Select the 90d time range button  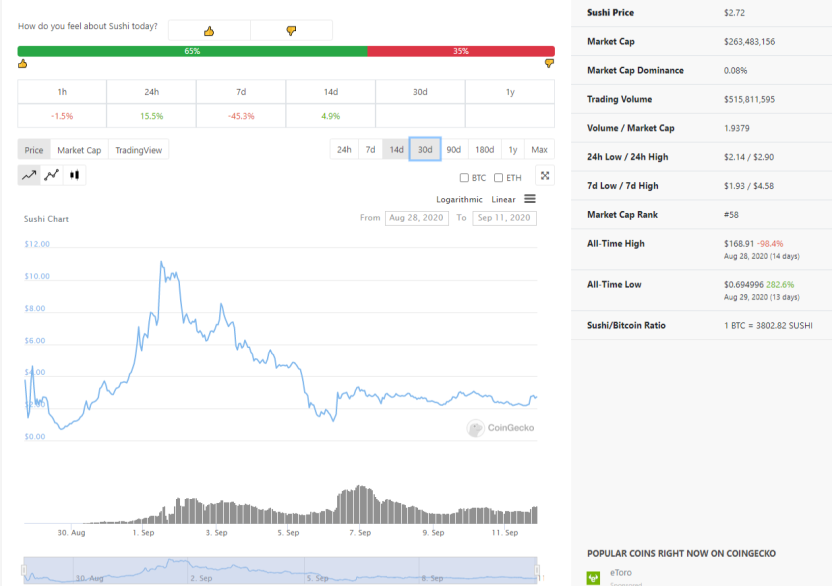(454, 150)
